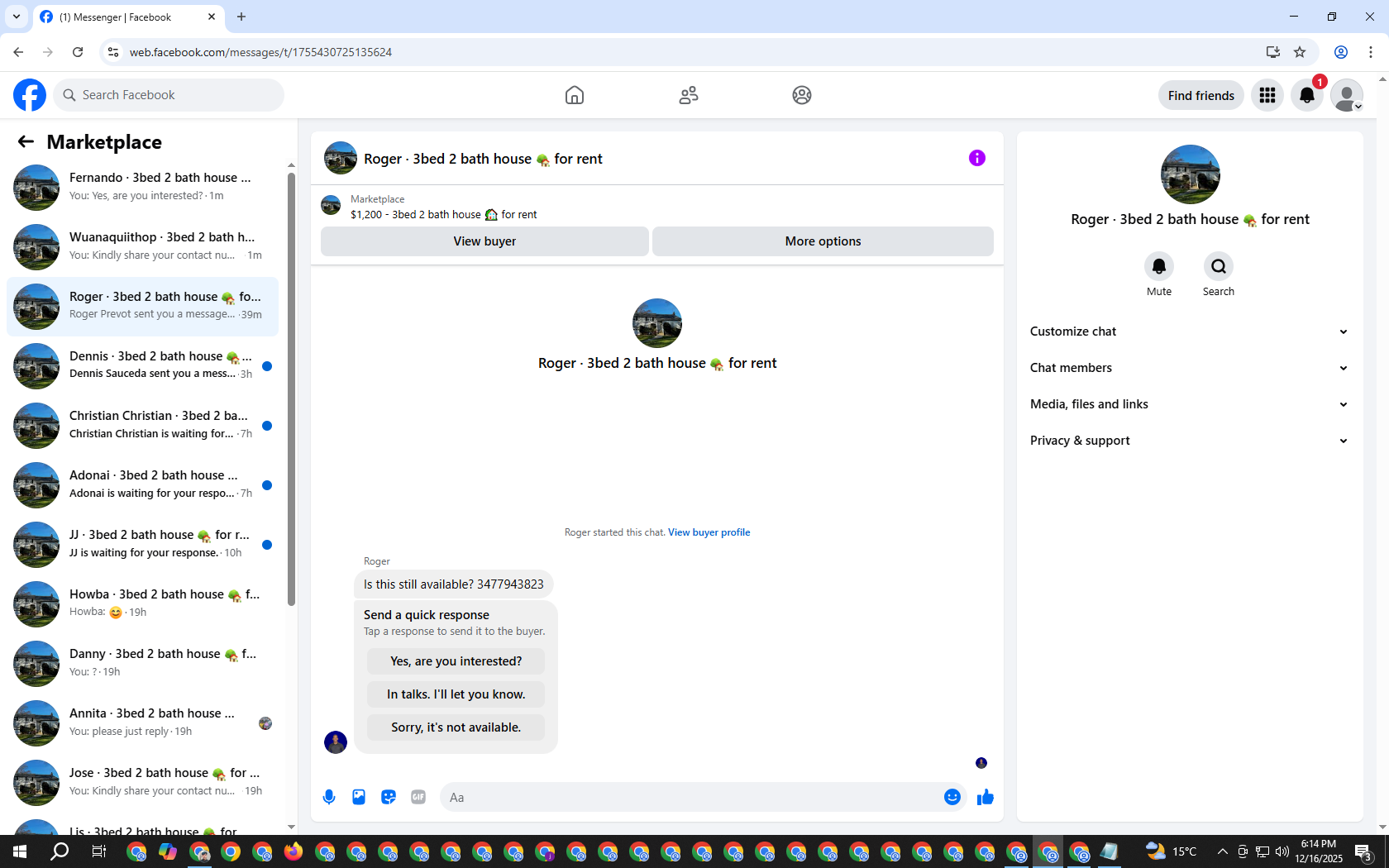Image resolution: width=1389 pixels, height=868 pixels.
Task: Open Adonai conversation
Action: [142, 484]
